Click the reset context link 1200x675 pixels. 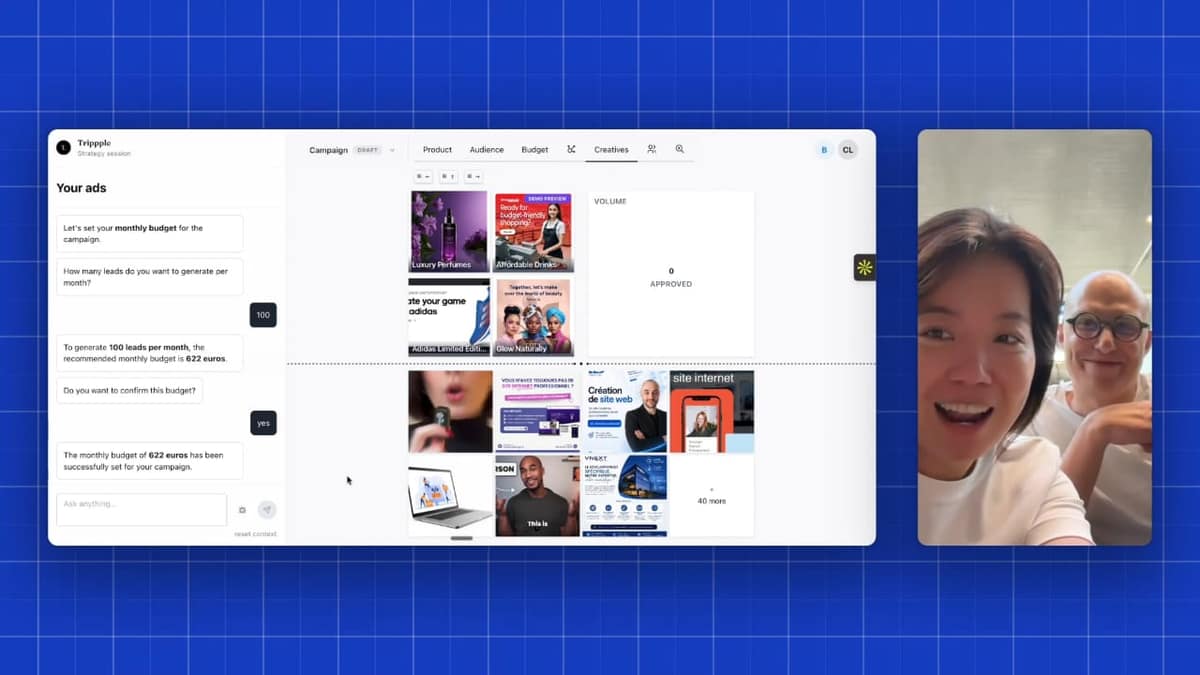pyautogui.click(x=255, y=534)
